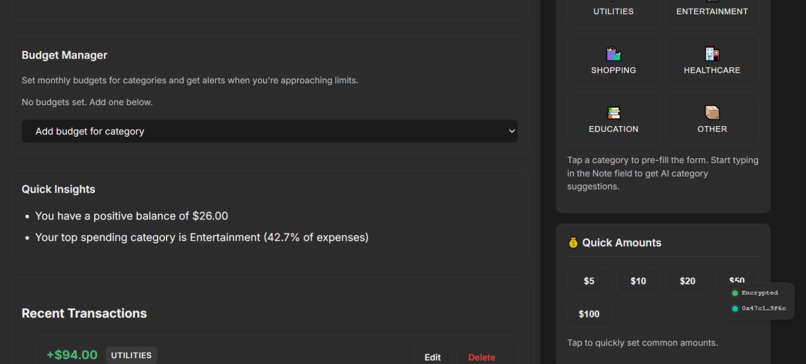Select the Other box icon
Image resolution: width=806 pixels, height=364 pixels.
(x=712, y=113)
